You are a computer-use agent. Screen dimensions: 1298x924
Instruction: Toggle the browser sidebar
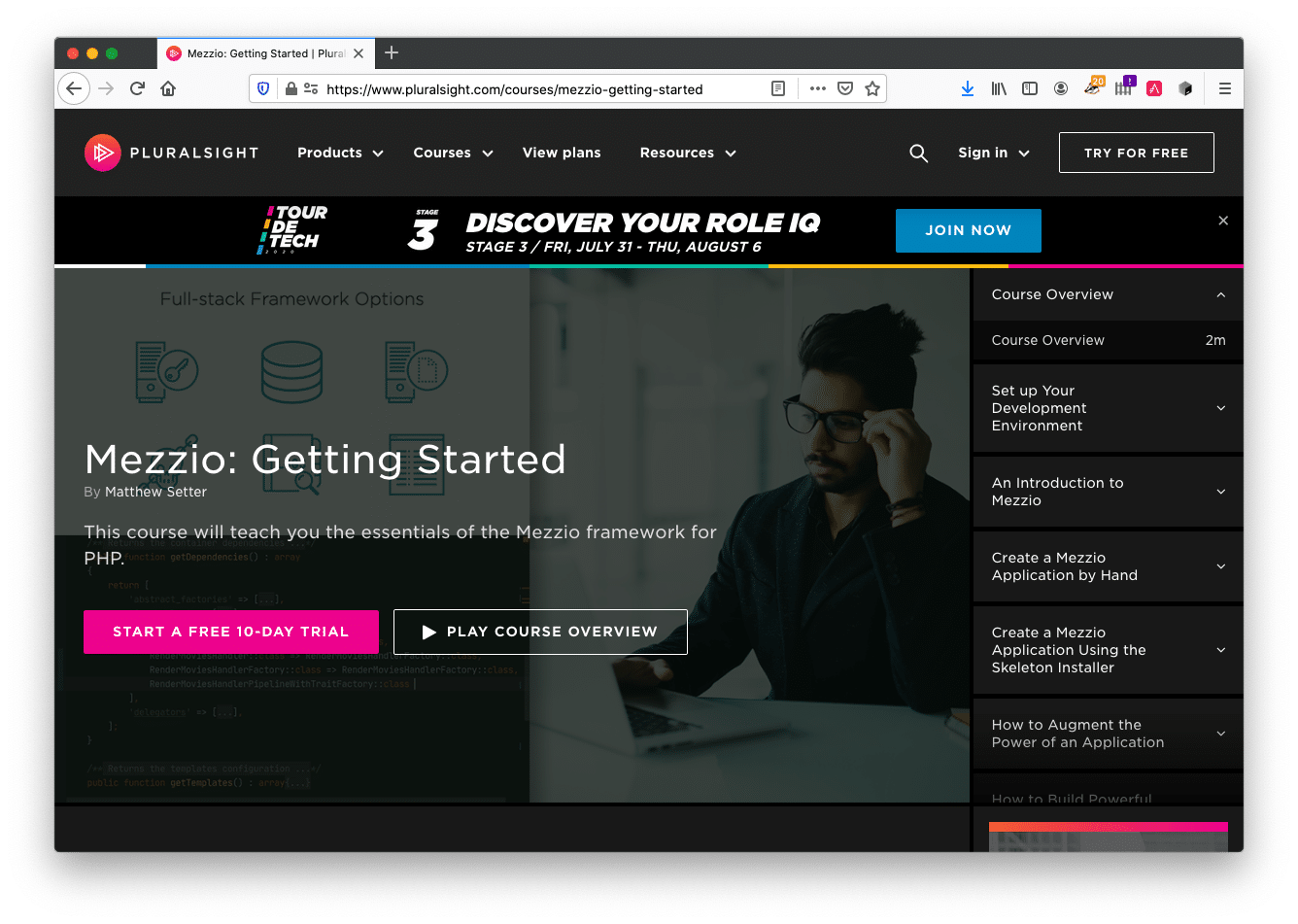pyautogui.click(x=1030, y=88)
